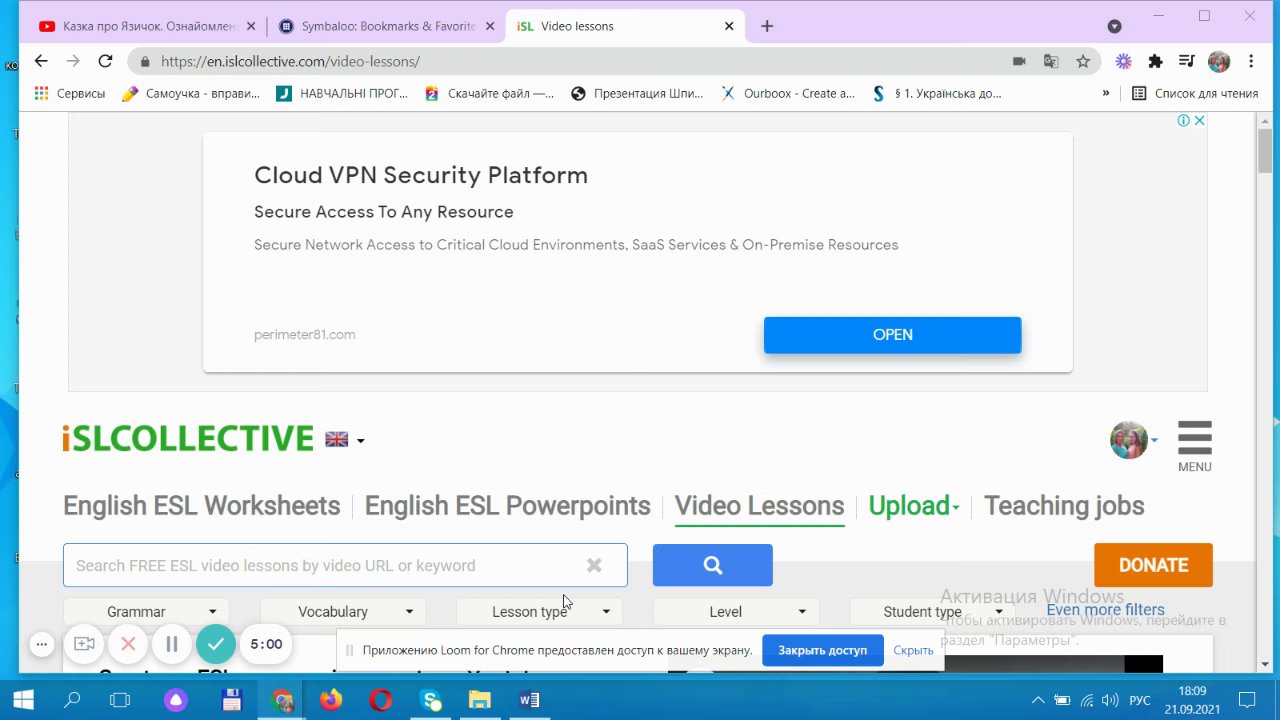Image resolution: width=1280 pixels, height=720 pixels.
Task: Click the ad info icon
Action: (1183, 120)
